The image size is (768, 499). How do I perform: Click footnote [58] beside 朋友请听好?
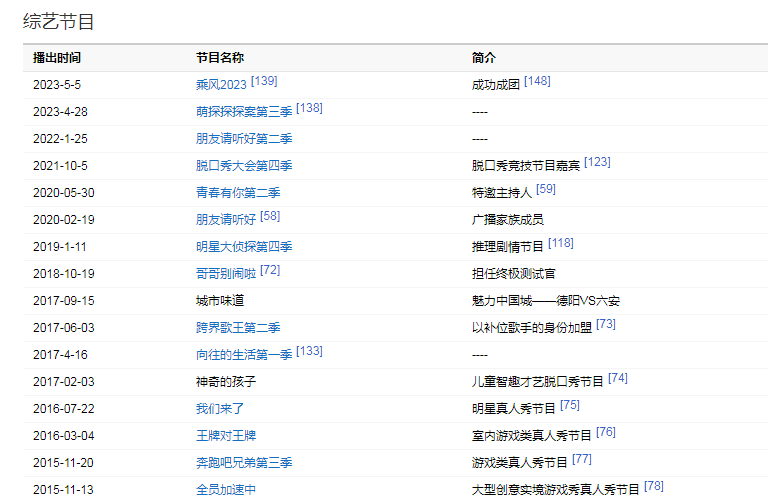270,216
